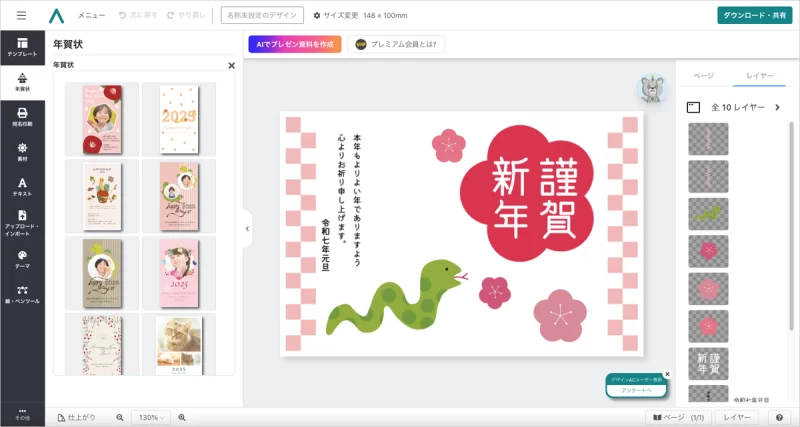Viewport: 800px width, 427px height.
Task: Select the テンプレート sidebar icon
Action: [x=22, y=45]
